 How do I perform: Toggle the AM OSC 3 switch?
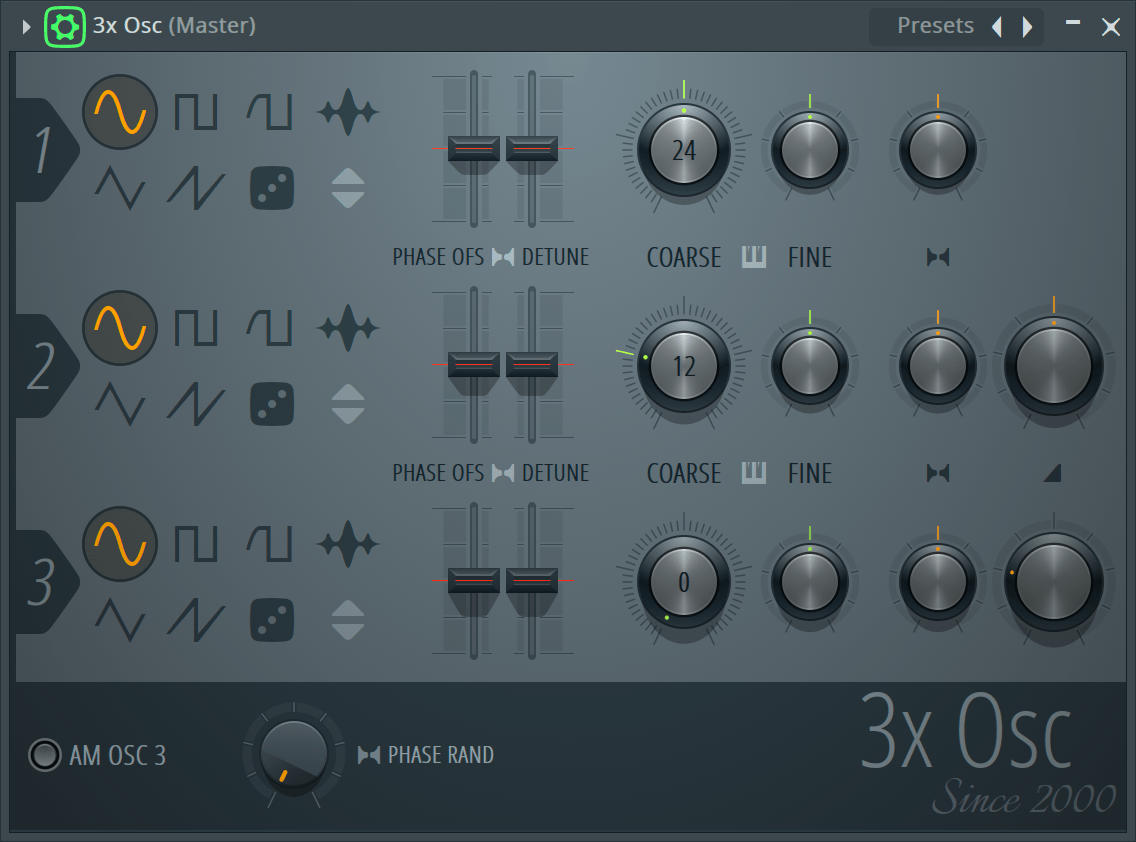pos(45,755)
